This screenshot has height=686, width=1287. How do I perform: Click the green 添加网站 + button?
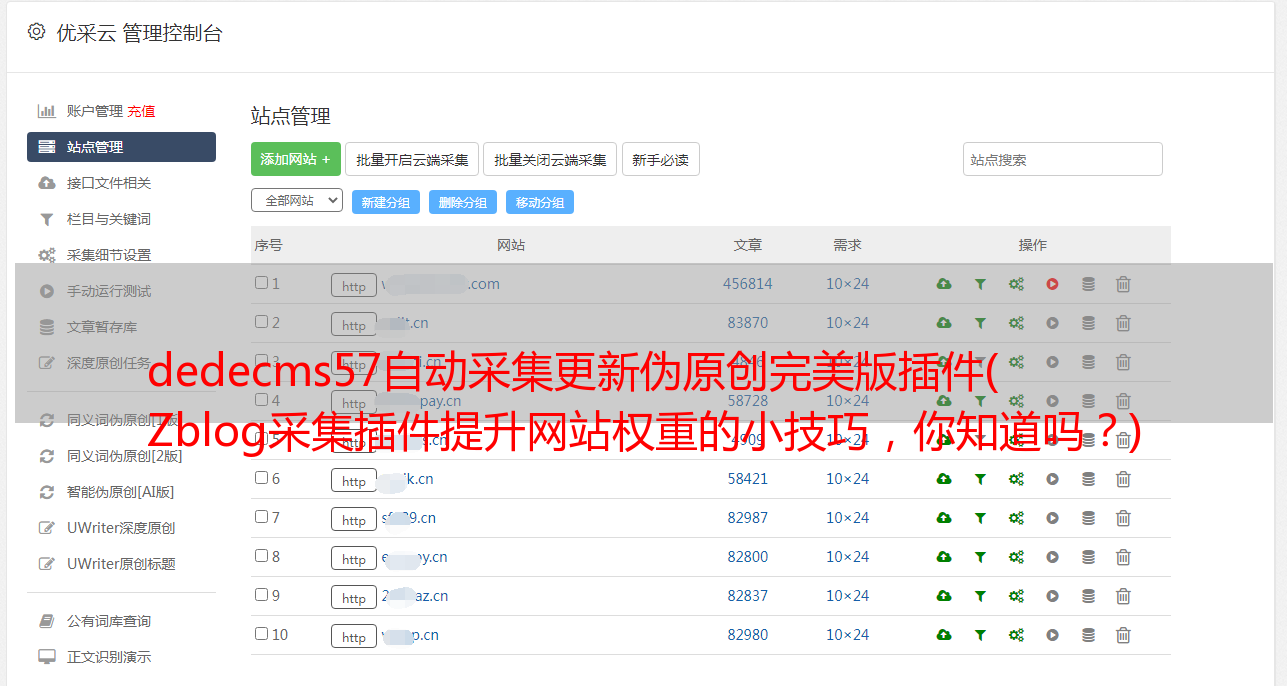click(x=296, y=159)
